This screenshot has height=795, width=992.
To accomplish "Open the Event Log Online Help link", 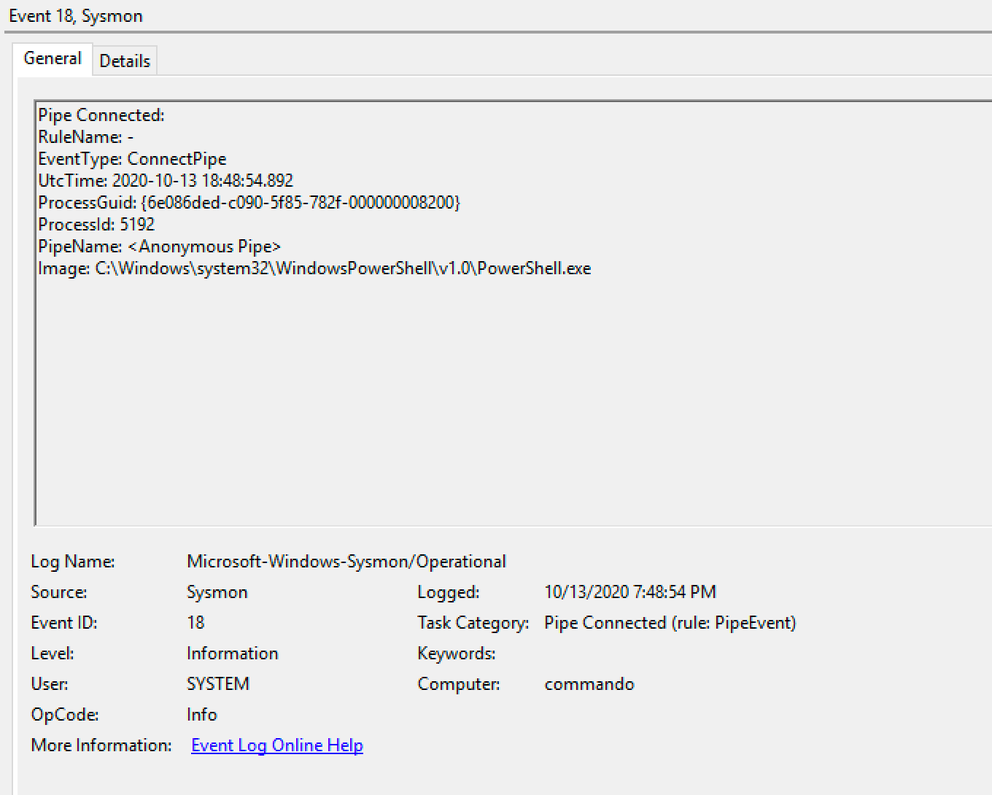I will click(277, 745).
